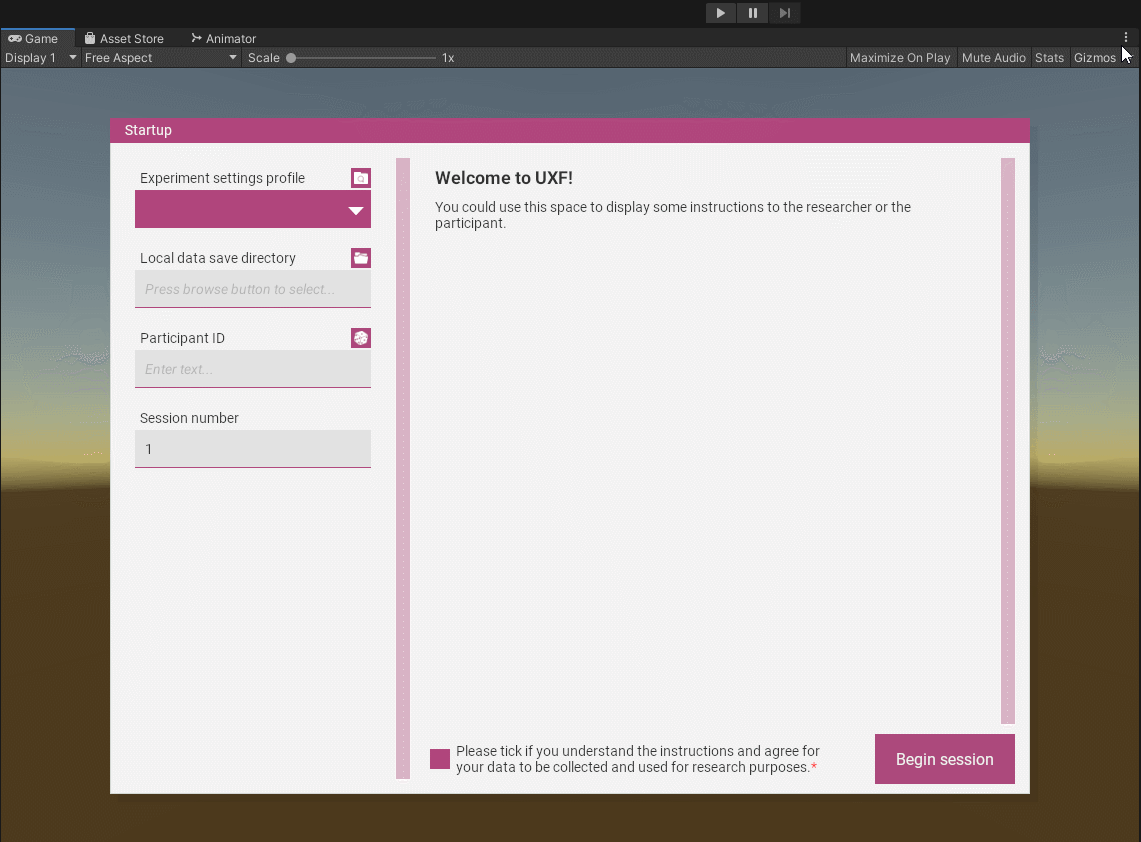Click the Scale slider handle
The image size is (1141, 842).
291,58
